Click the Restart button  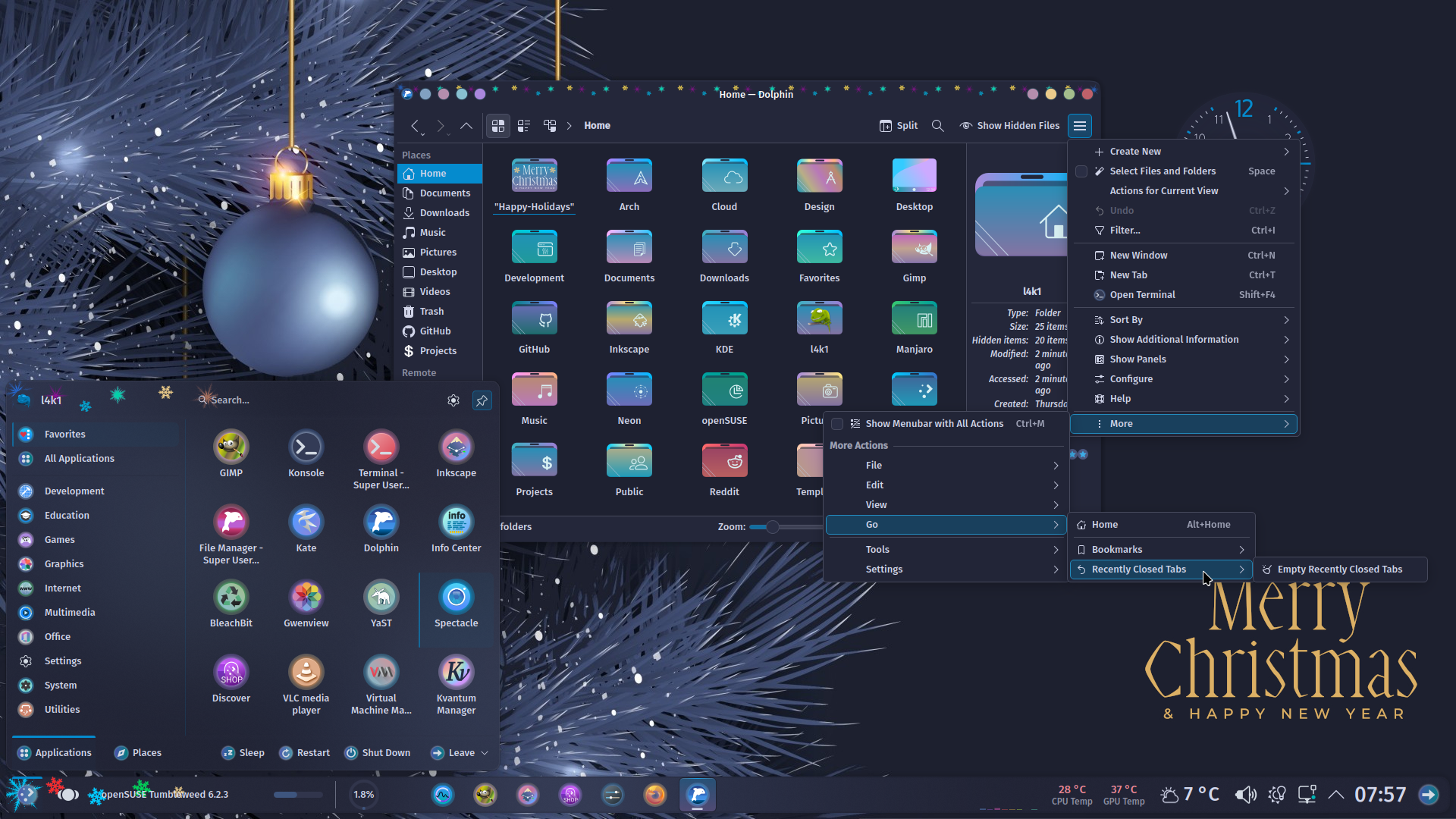[x=305, y=753]
